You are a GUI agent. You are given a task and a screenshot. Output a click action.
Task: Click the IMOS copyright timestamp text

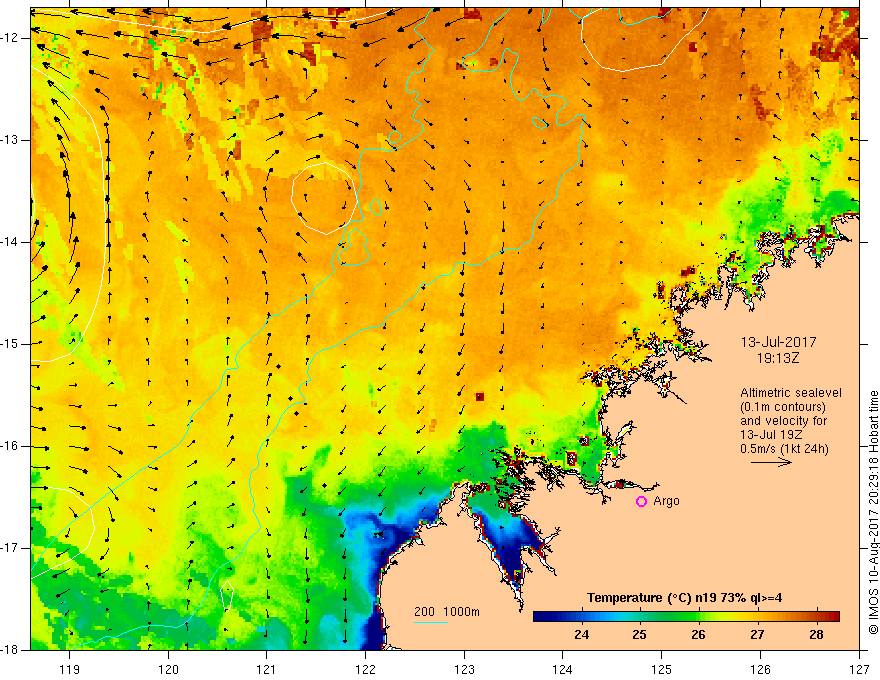point(873,513)
